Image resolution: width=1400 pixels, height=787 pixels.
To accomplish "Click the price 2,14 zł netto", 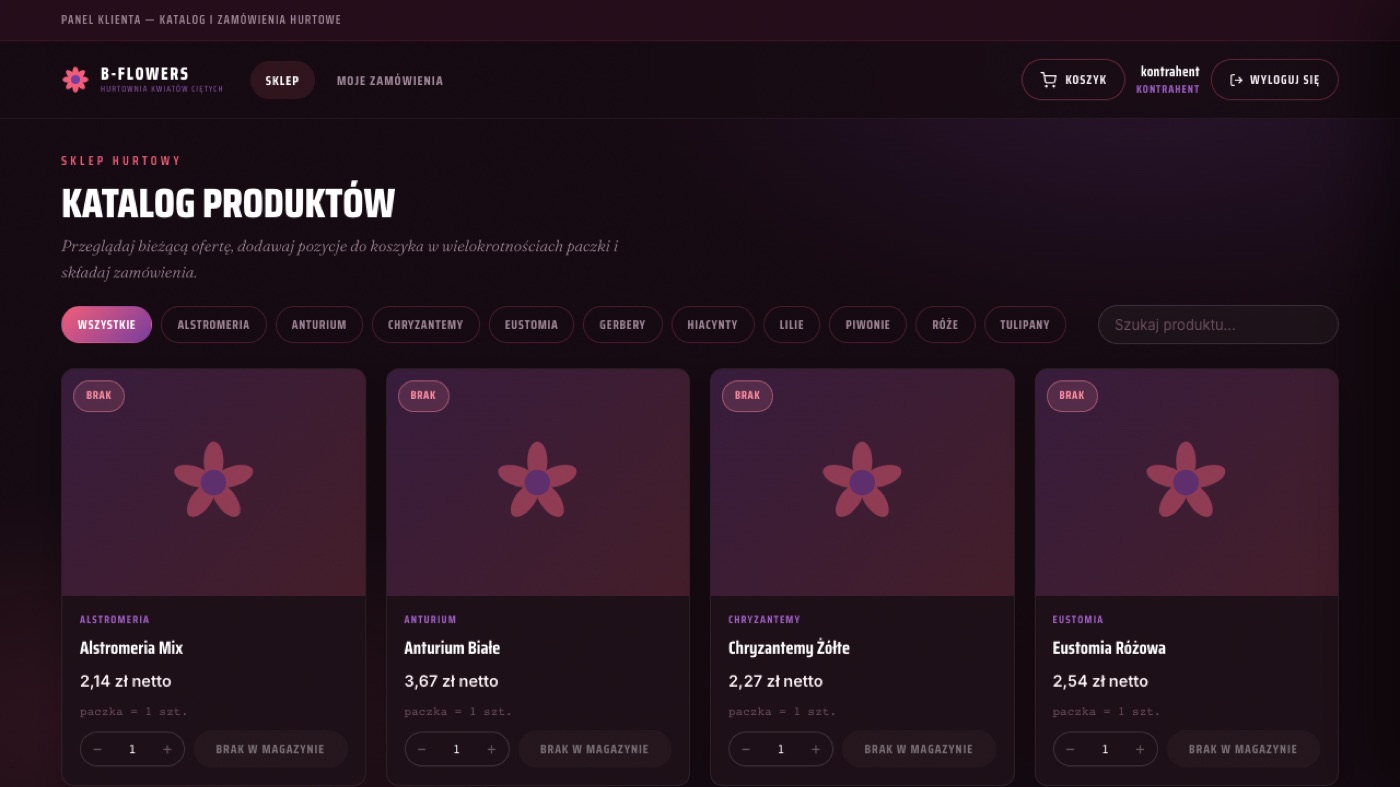I will [126, 681].
